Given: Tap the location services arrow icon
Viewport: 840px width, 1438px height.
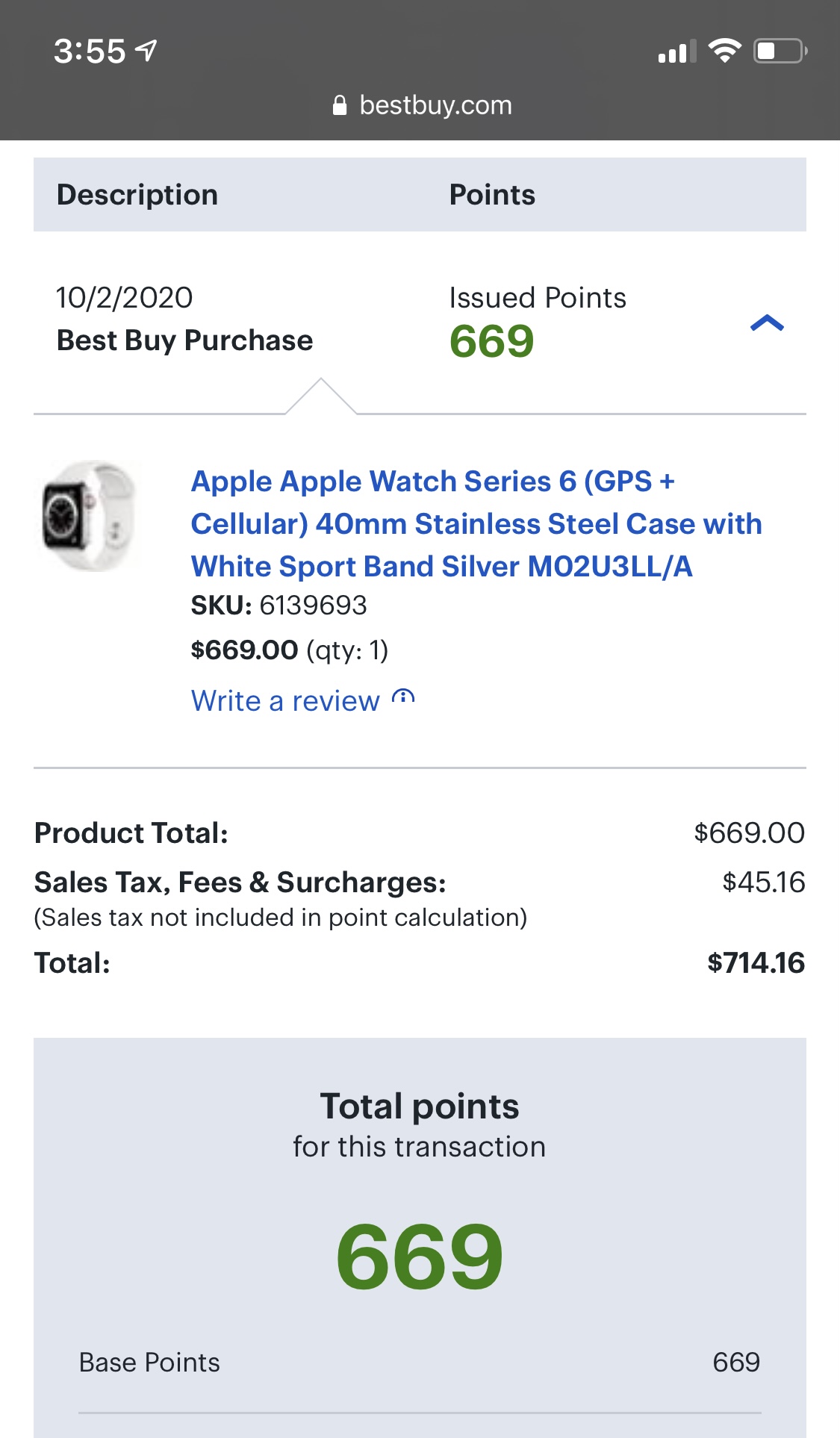Looking at the screenshot, I should pyautogui.click(x=146, y=51).
